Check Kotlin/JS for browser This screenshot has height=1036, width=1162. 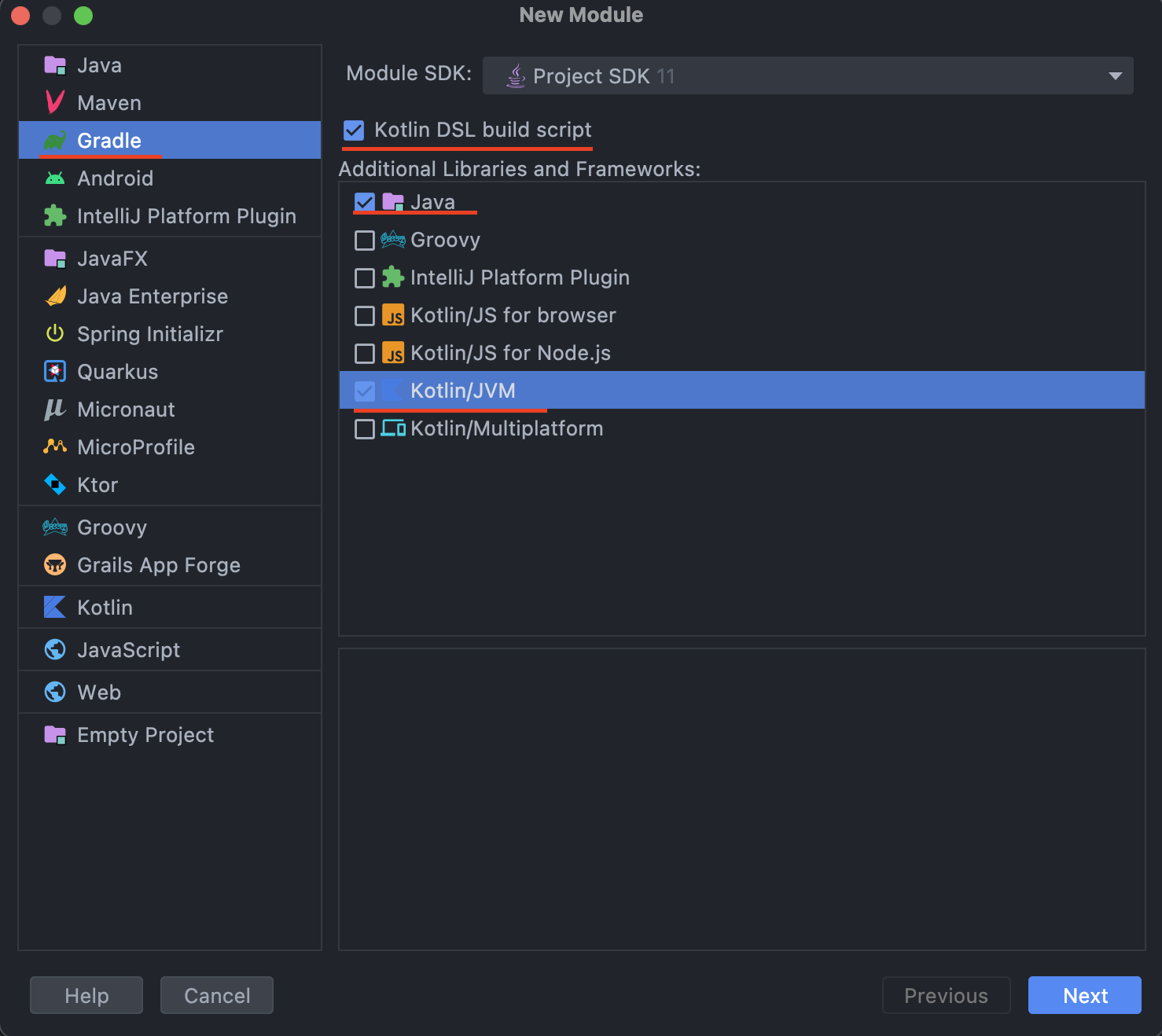pos(365,315)
